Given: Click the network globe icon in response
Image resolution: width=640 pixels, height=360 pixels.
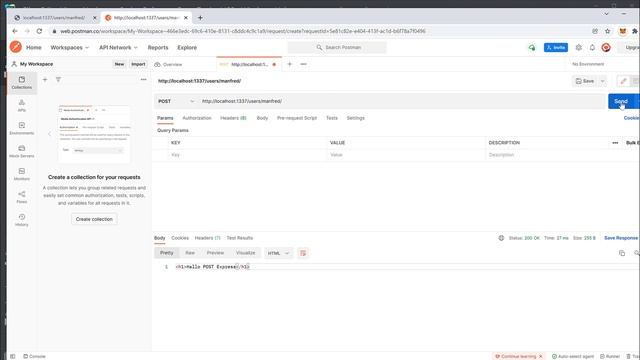Looking at the screenshot, I should (501, 238).
